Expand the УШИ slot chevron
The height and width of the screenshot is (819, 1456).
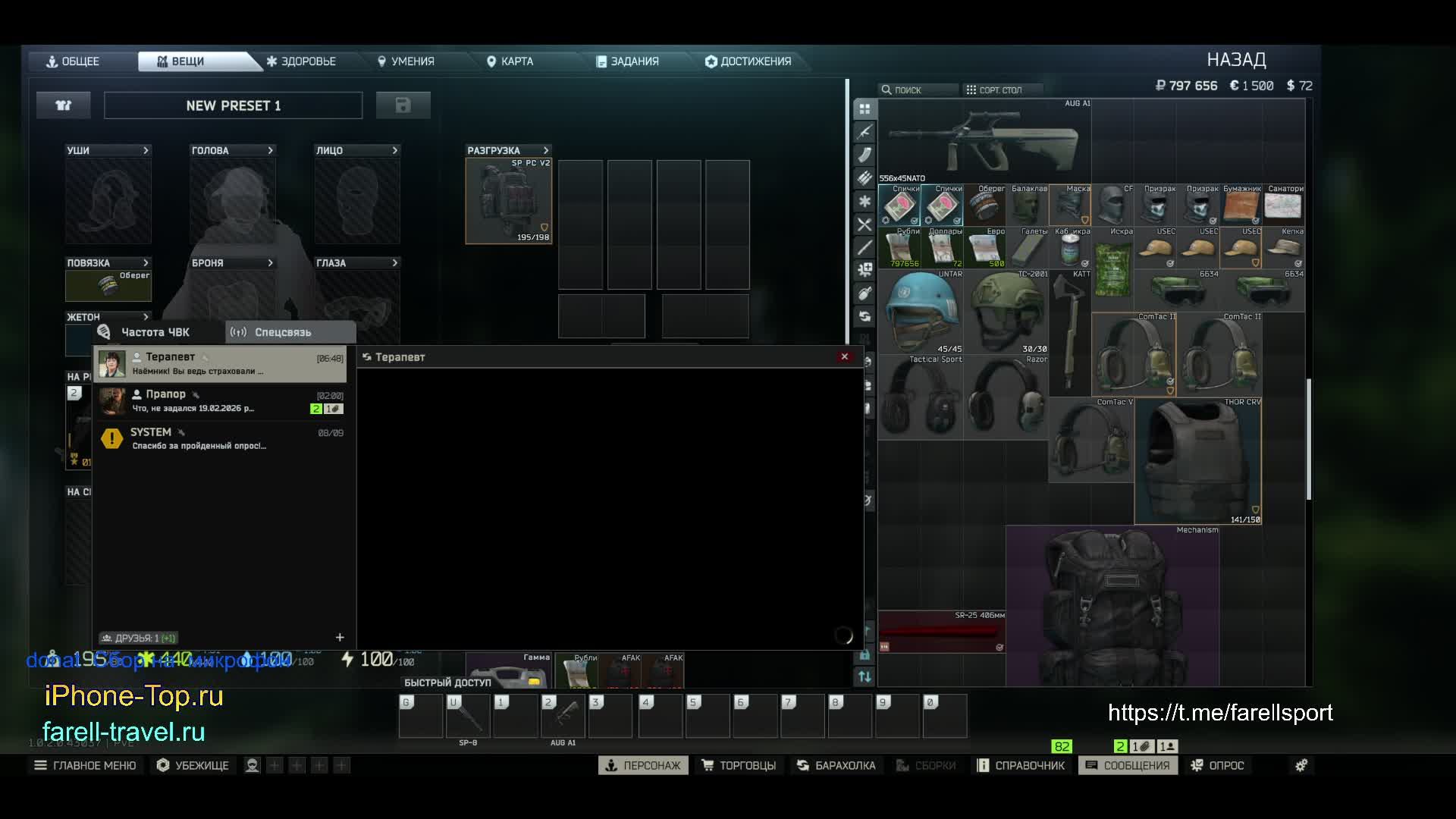click(x=146, y=150)
